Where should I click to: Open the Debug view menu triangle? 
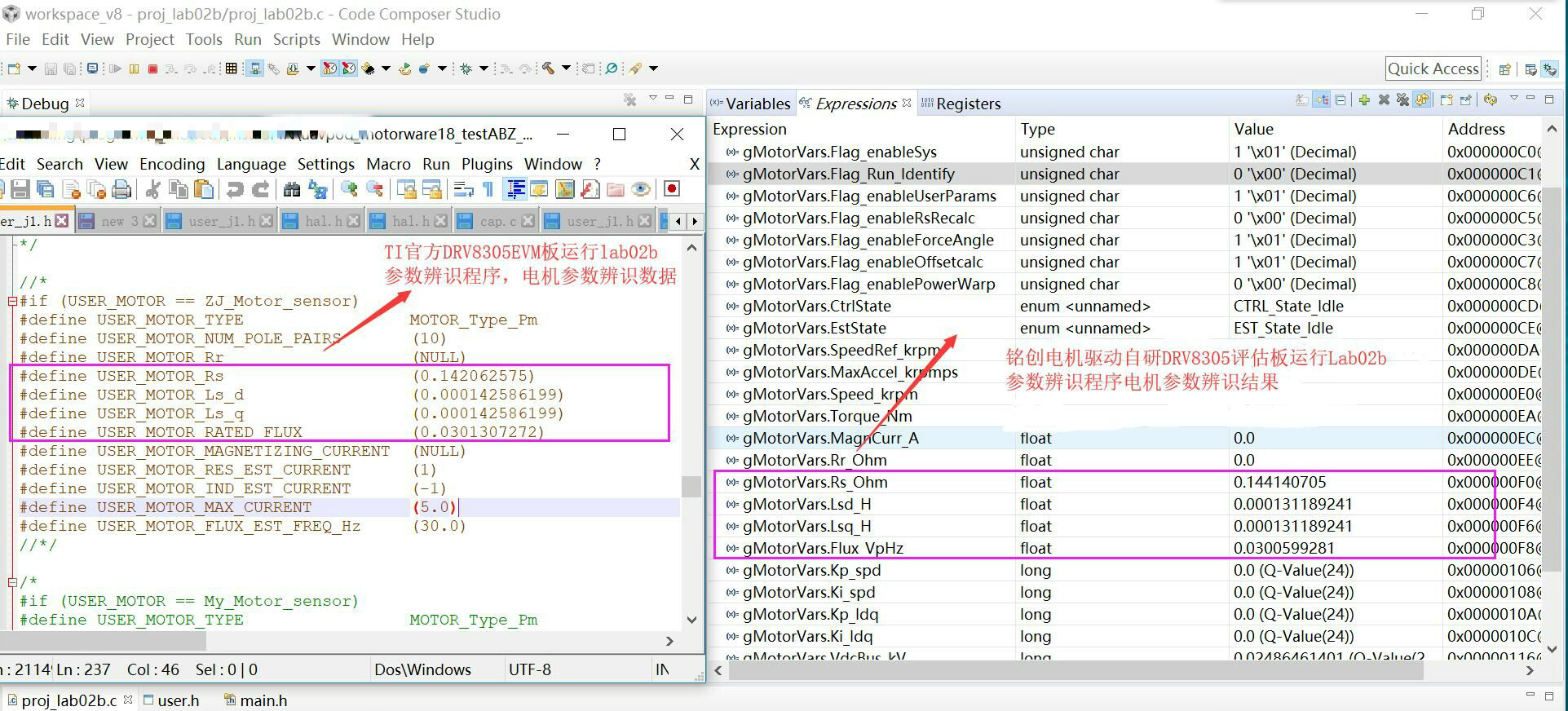pyautogui.click(x=653, y=99)
